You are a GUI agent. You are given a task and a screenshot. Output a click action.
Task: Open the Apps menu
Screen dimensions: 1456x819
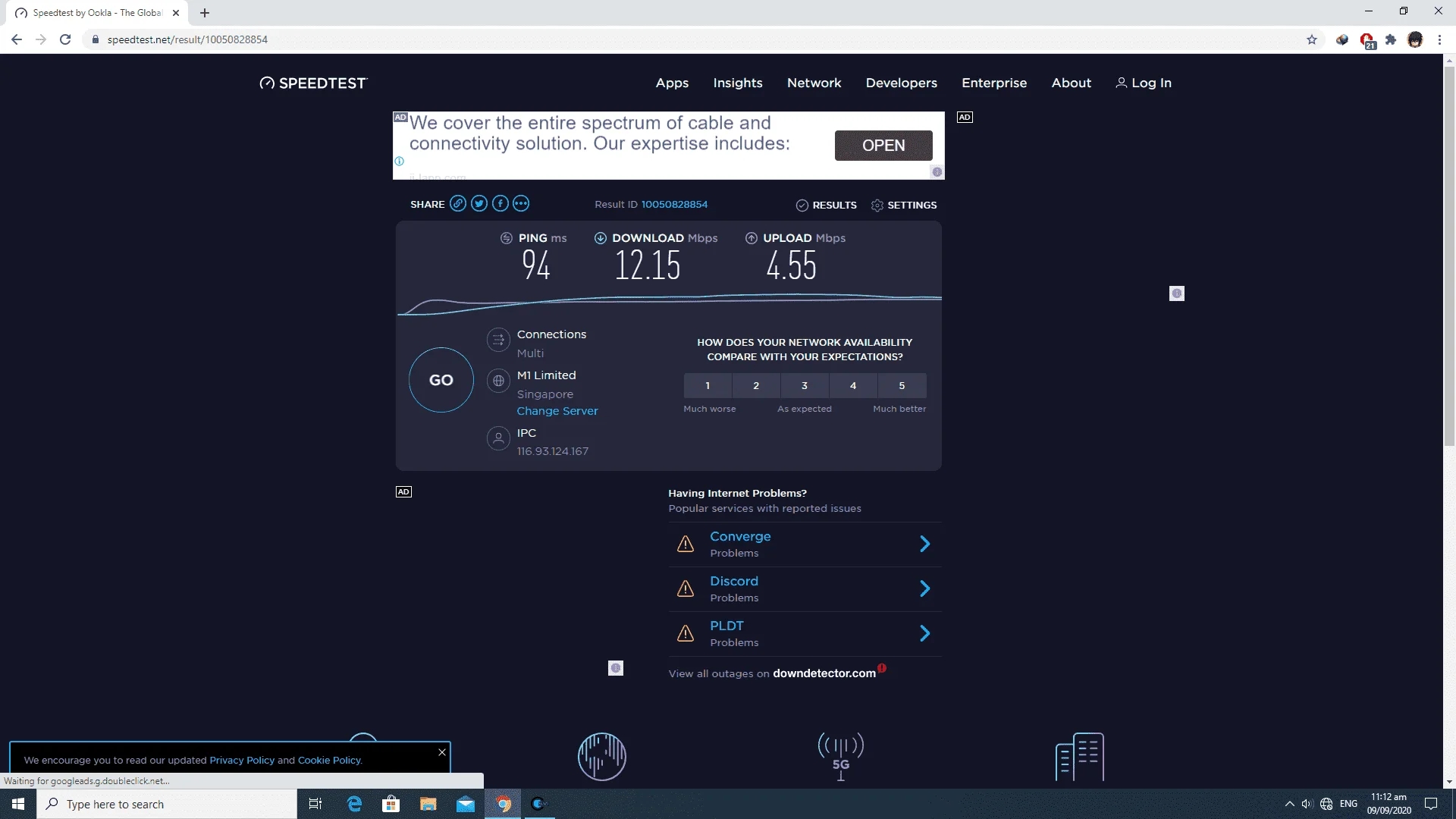click(x=672, y=83)
